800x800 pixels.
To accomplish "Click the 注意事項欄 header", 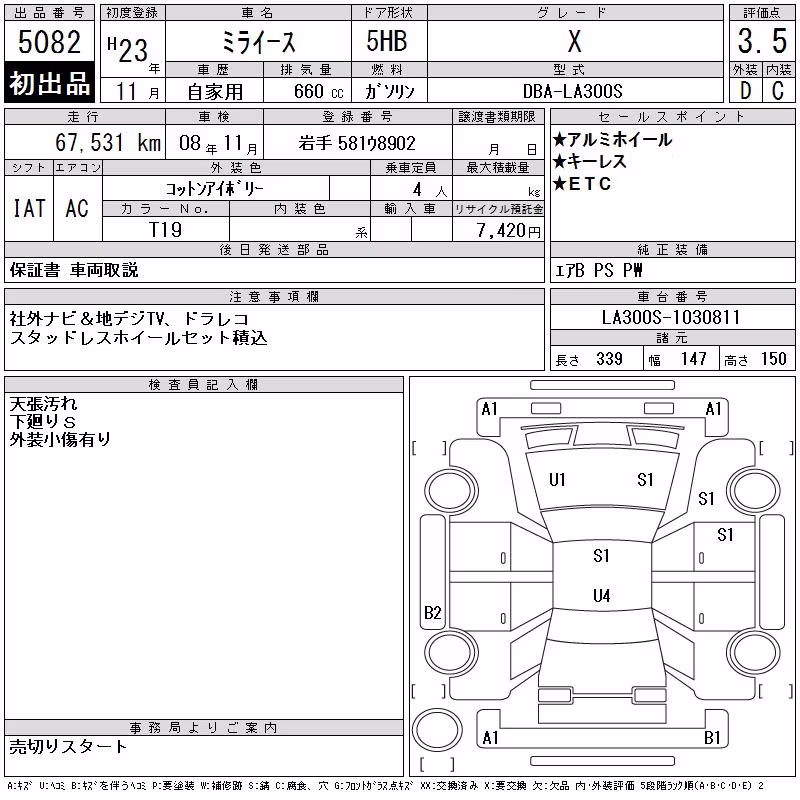I will pyautogui.click(x=274, y=297).
